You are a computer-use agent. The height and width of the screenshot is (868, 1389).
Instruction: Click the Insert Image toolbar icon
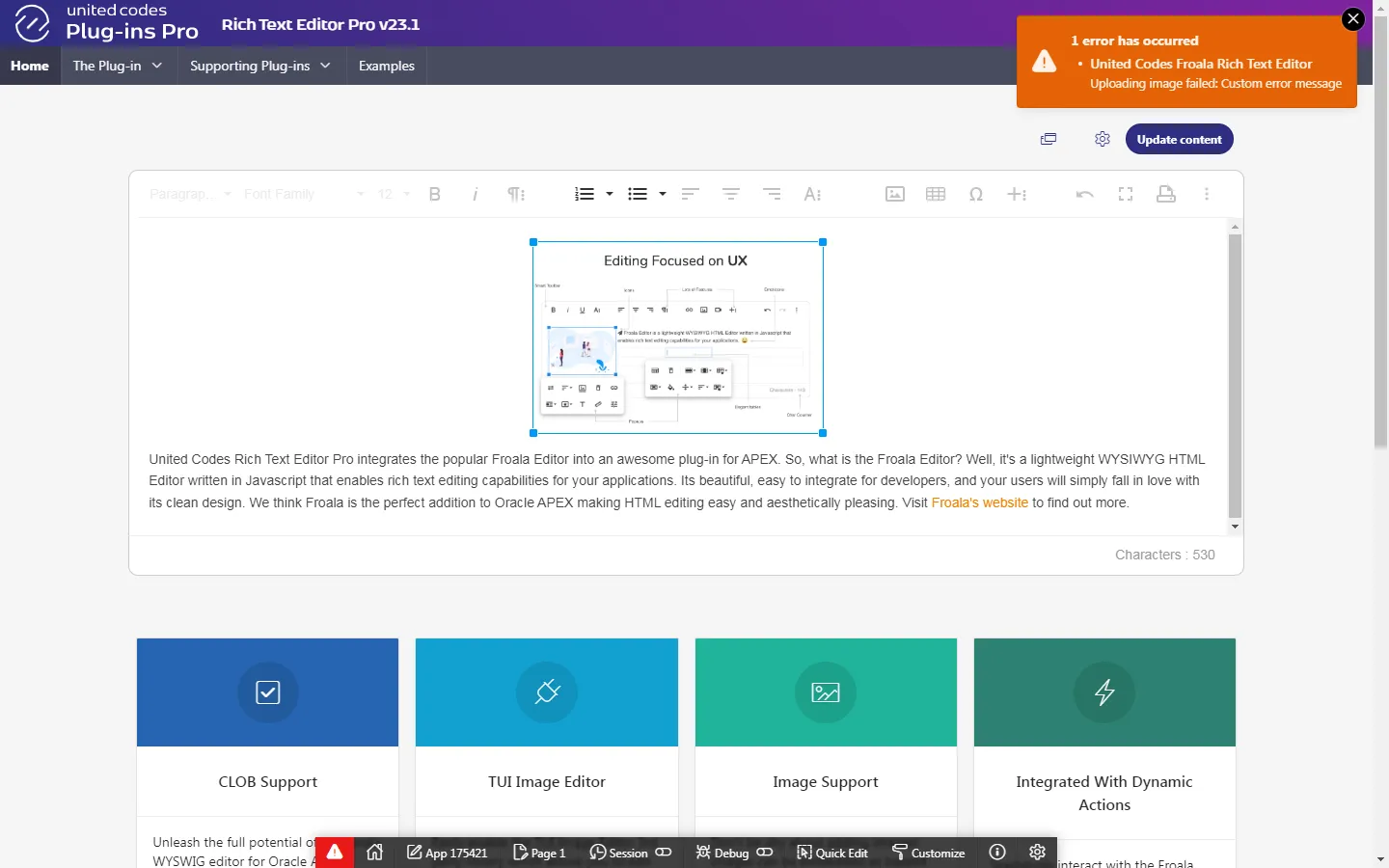(894, 194)
